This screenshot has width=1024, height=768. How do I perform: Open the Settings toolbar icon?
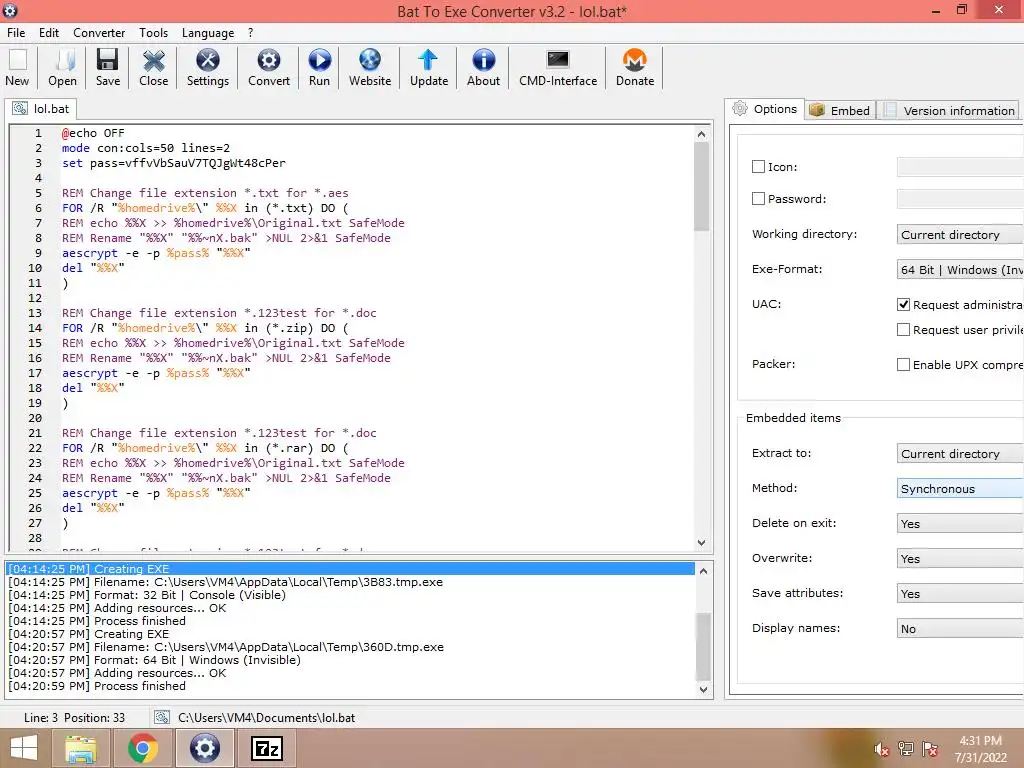208,68
